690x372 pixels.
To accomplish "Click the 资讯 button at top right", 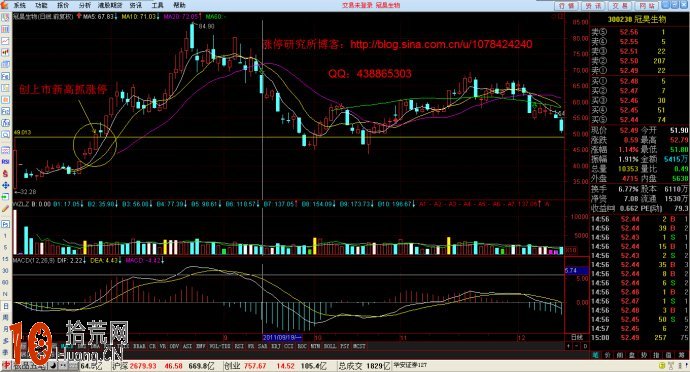I will [594, 5].
